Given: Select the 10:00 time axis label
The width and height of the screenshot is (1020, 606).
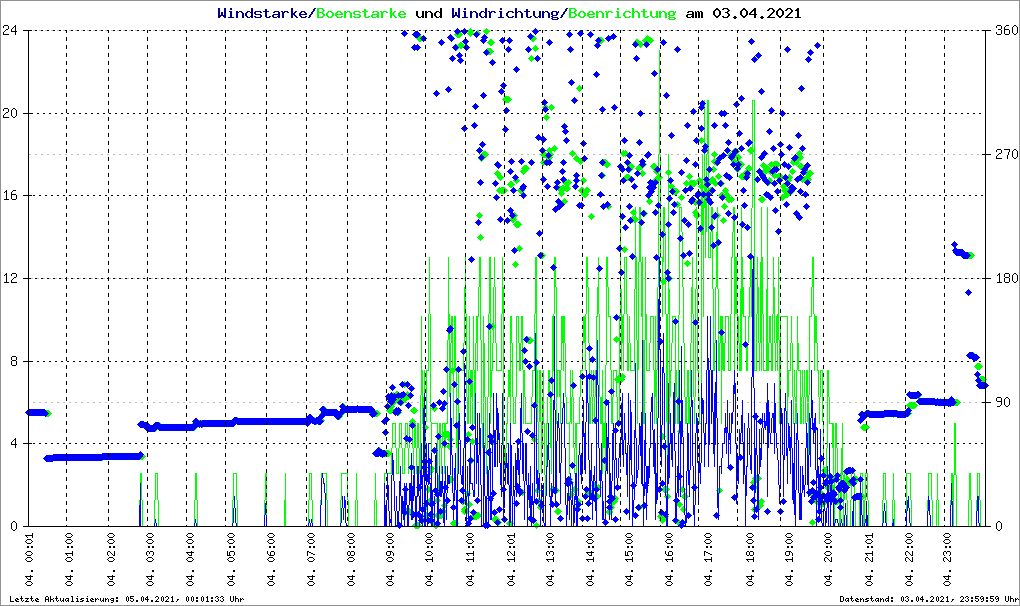Looking at the screenshot, I should [x=430, y=561].
